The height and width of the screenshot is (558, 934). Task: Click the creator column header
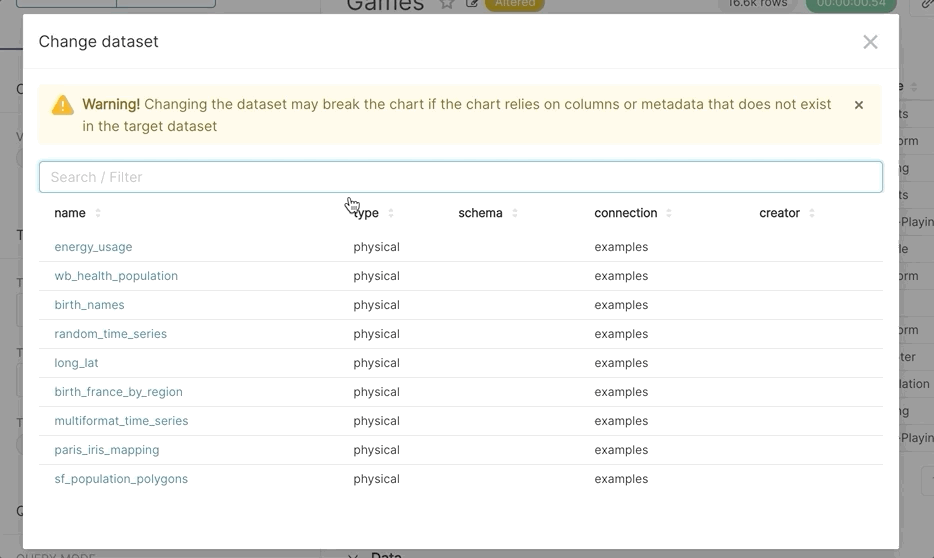point(779,213)
